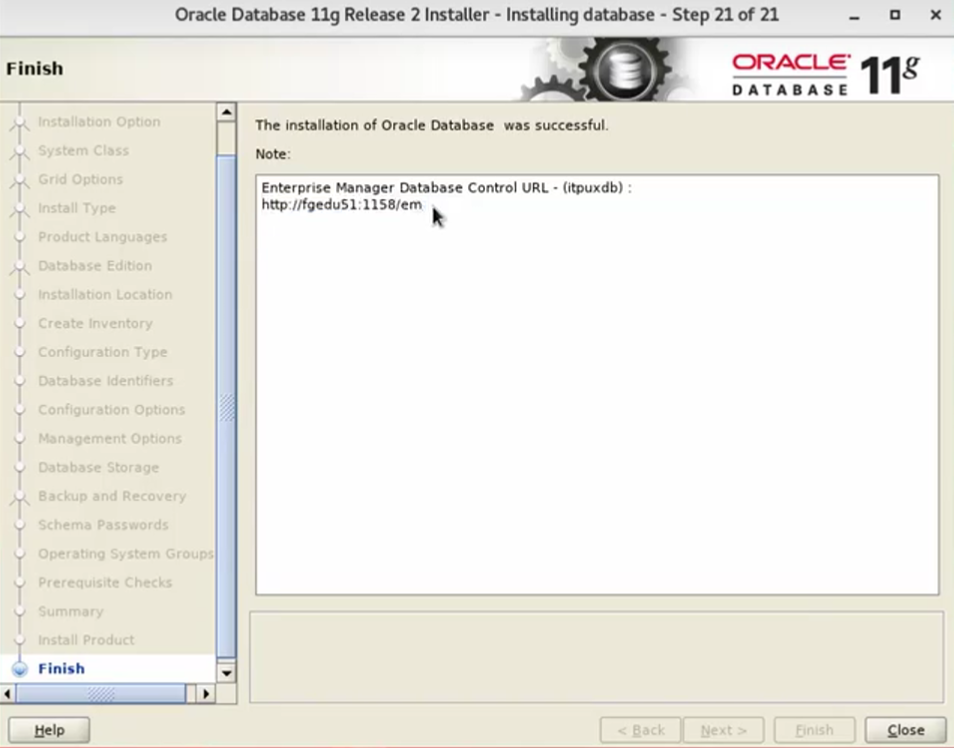Click sidebar scroll down arrow
Image resolution: width=954 pixels, height=748 pixels.
pos(226,673)
